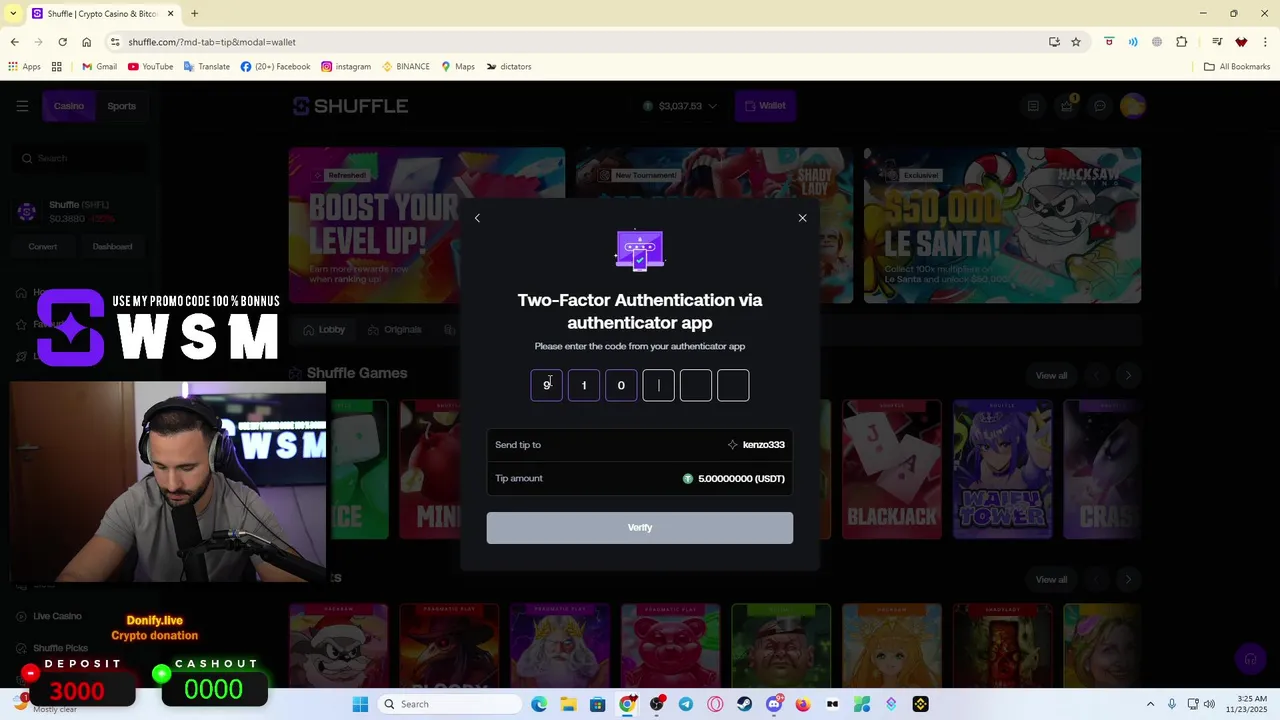Open File Explorer from taskbar
The height and width of the screenshot is (720, 1280).
[568, 704]
